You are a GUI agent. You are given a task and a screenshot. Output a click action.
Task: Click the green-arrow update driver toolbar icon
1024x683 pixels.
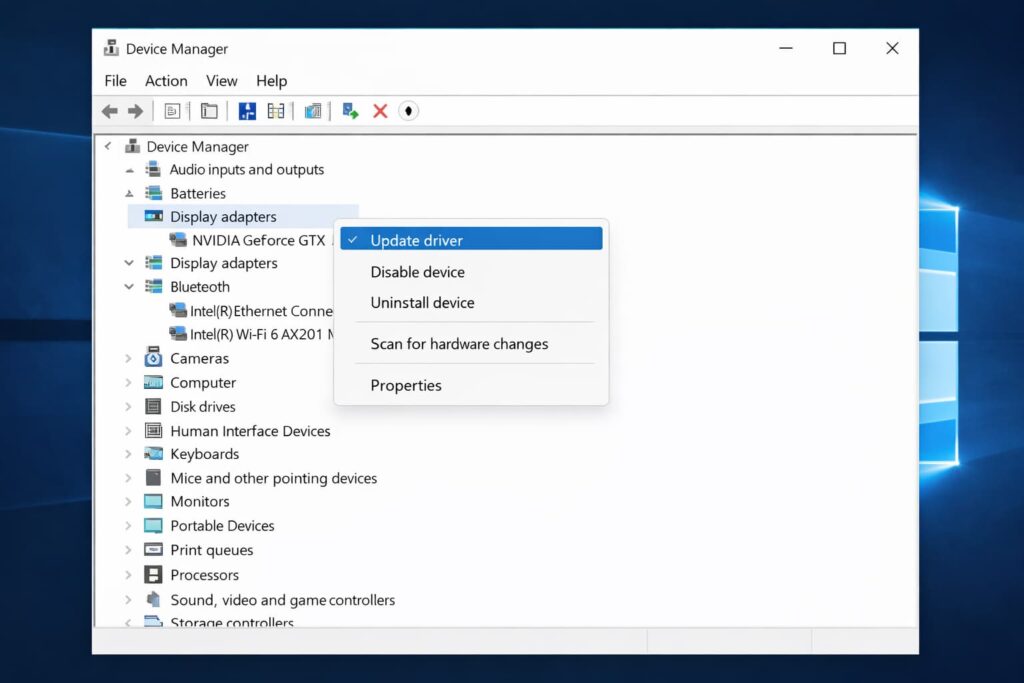tap(350, 111)
